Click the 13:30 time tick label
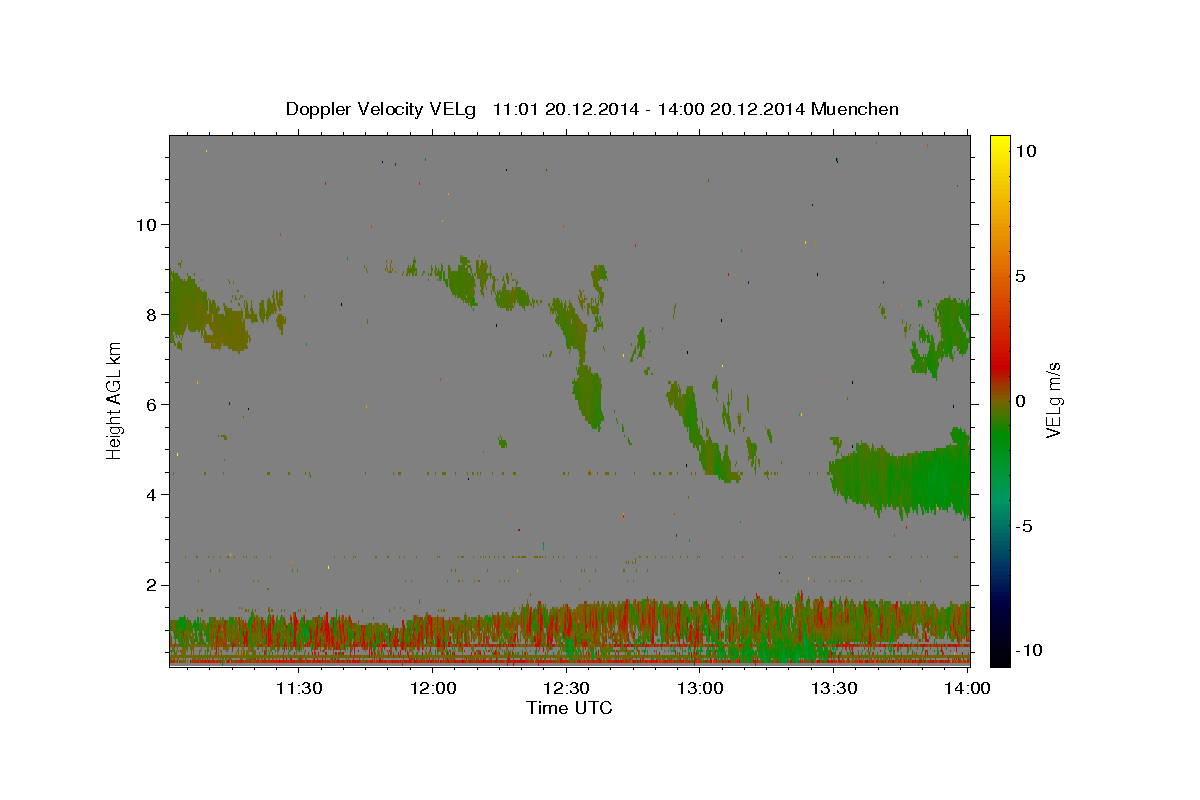This screenshot has height=800, width=1200. tap(834, 688)
